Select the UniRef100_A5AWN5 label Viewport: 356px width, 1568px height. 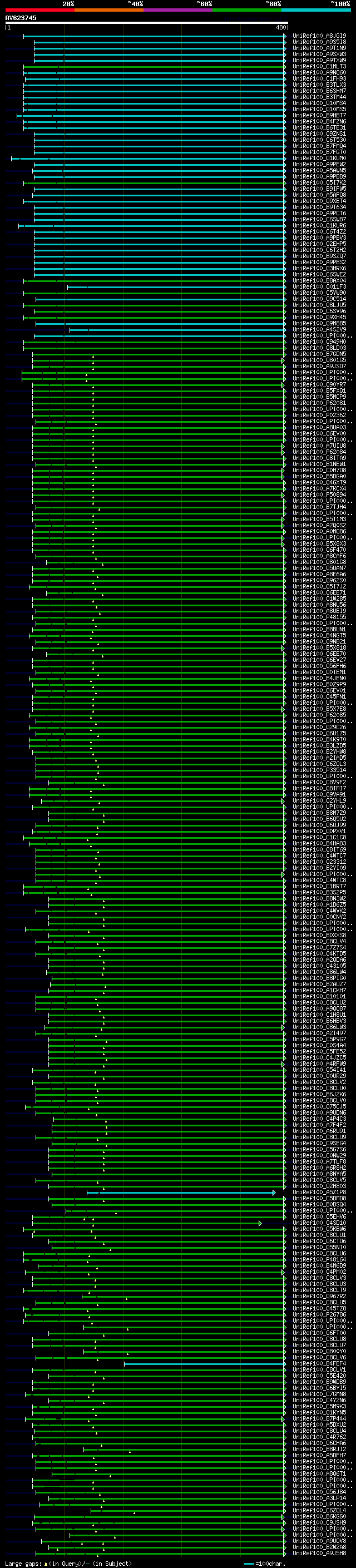[319, 170]
